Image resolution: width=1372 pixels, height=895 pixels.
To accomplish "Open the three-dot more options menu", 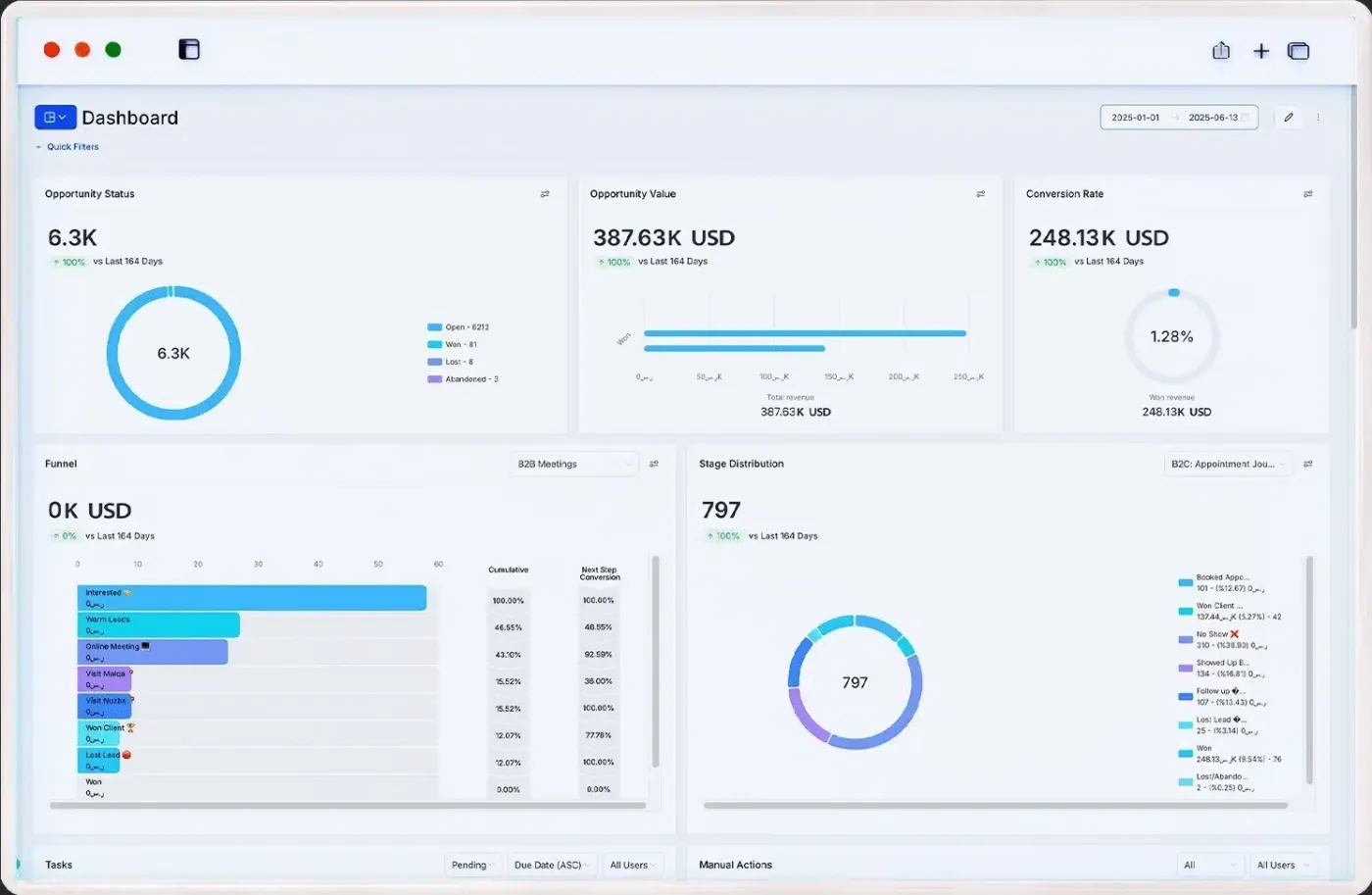I will [1318, 118].
